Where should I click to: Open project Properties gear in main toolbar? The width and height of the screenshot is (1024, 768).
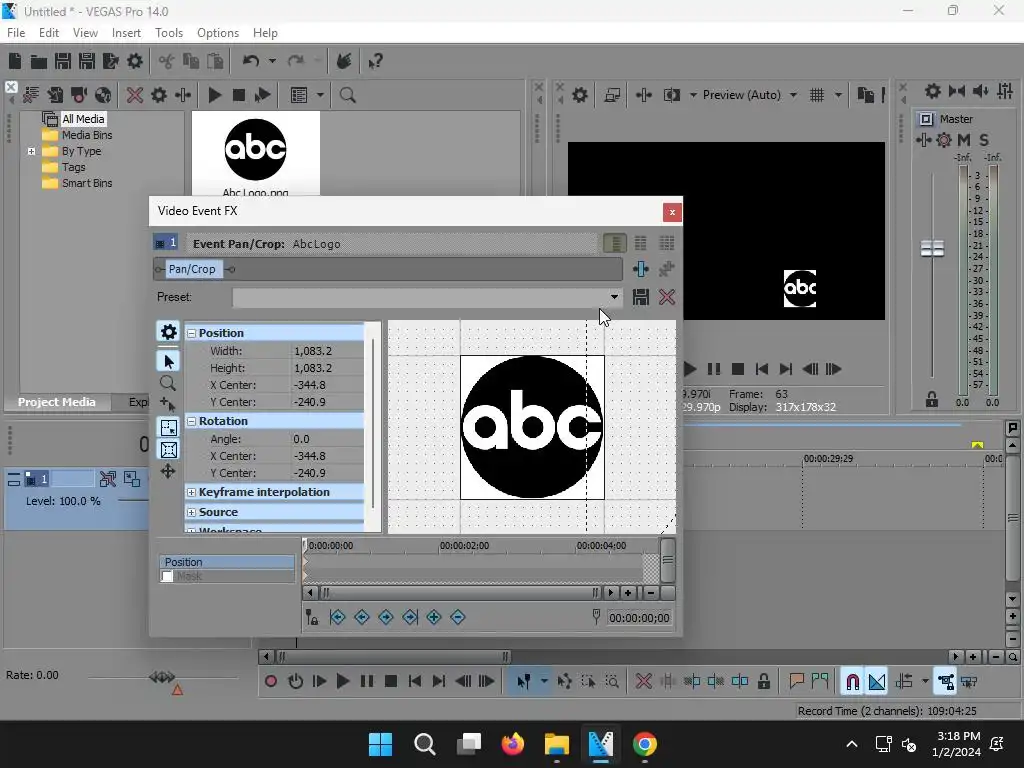coord(135,61)
